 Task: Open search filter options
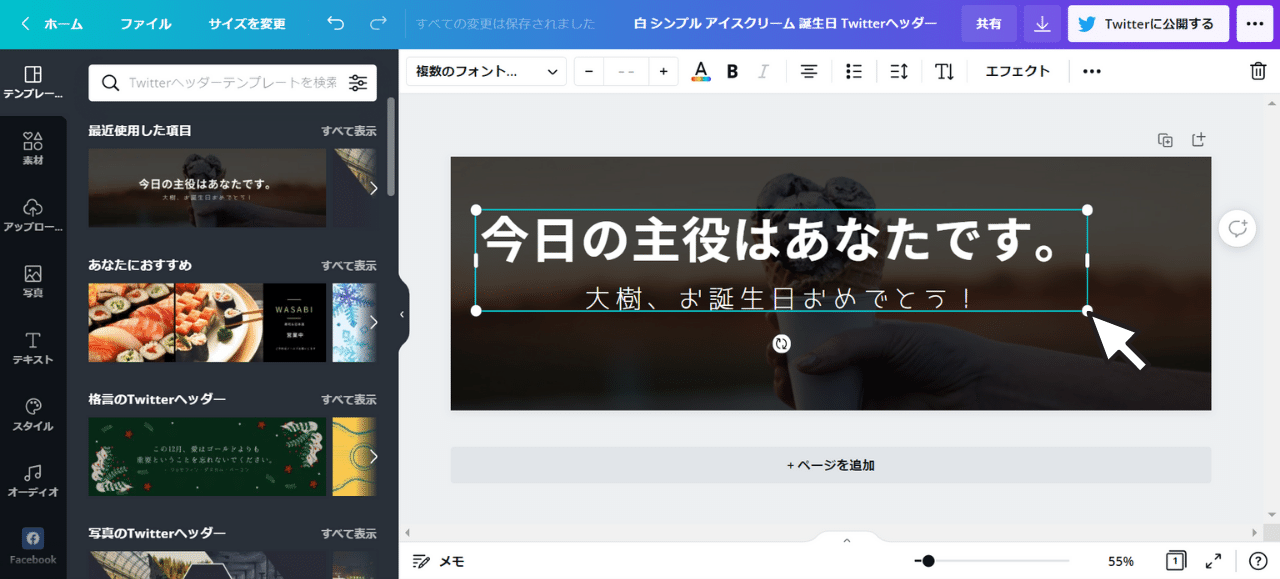click(358, 83)
